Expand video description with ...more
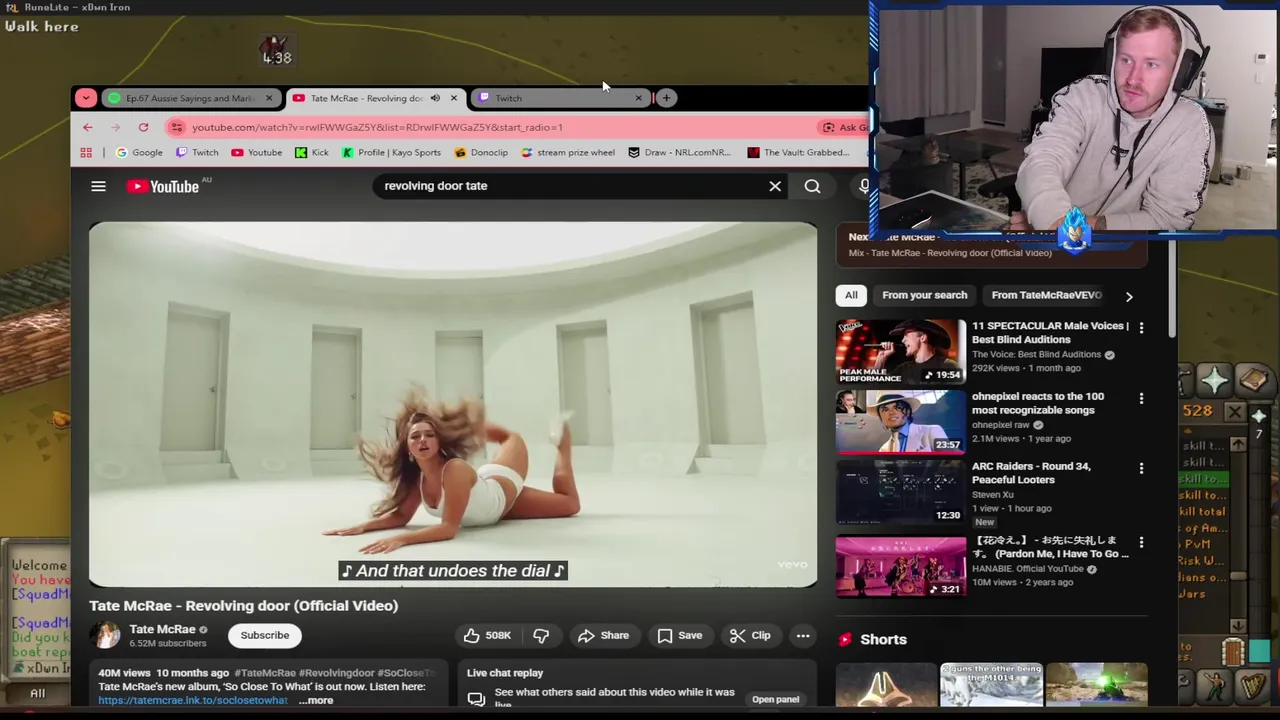Image resolution: width=1280 pixels, height=720 pixels. coord(315,700)
